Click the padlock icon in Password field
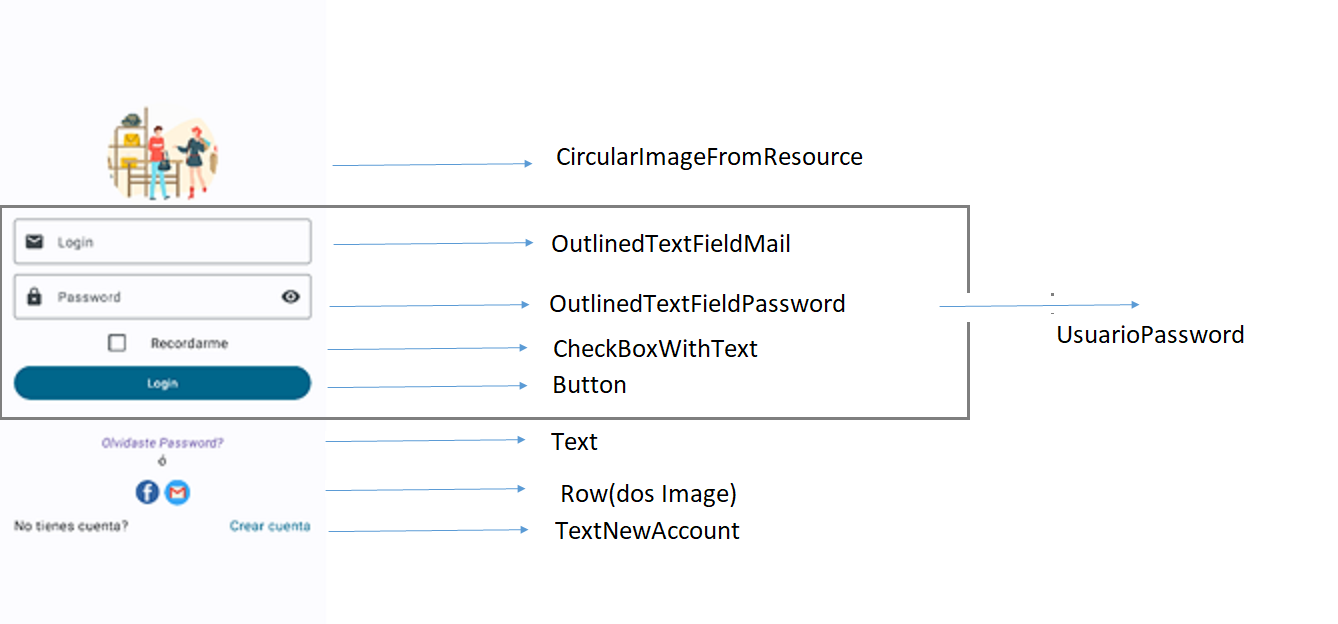This screenshot has width=1338, height=624. pyautogui.click(x=35, y=297)
